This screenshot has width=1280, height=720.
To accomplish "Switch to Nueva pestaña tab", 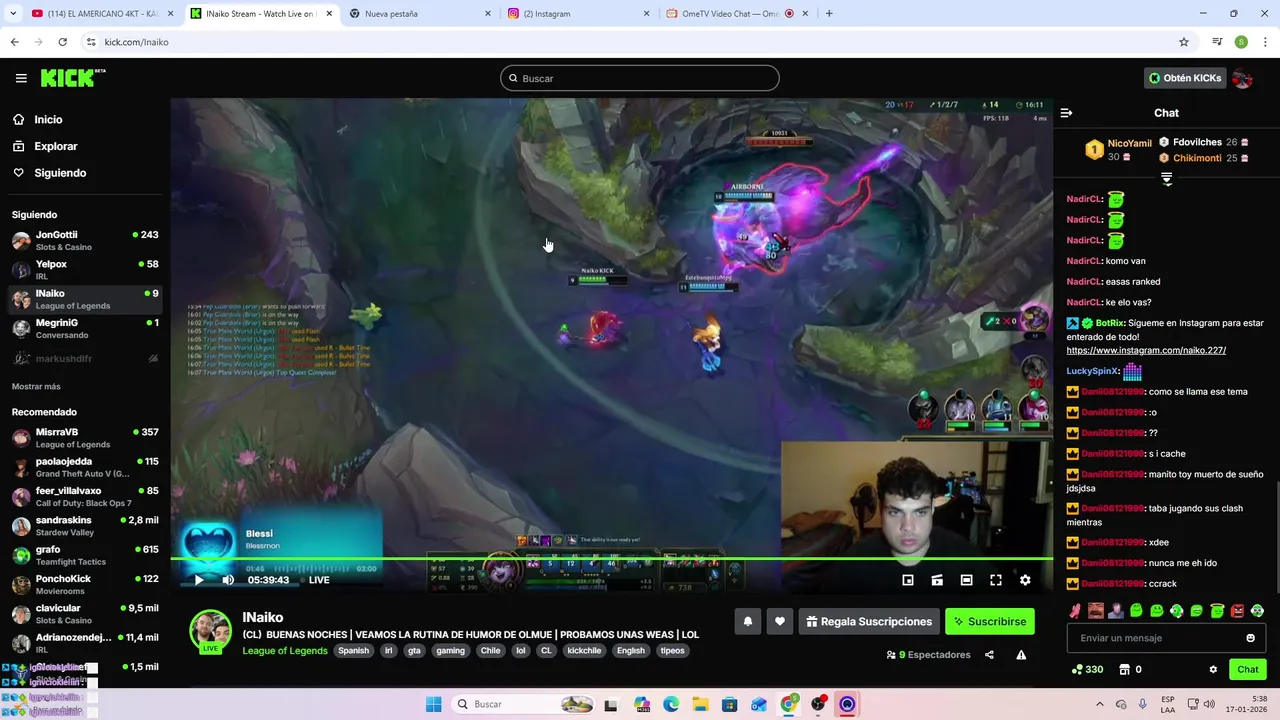I will click(x=420, y=14).
